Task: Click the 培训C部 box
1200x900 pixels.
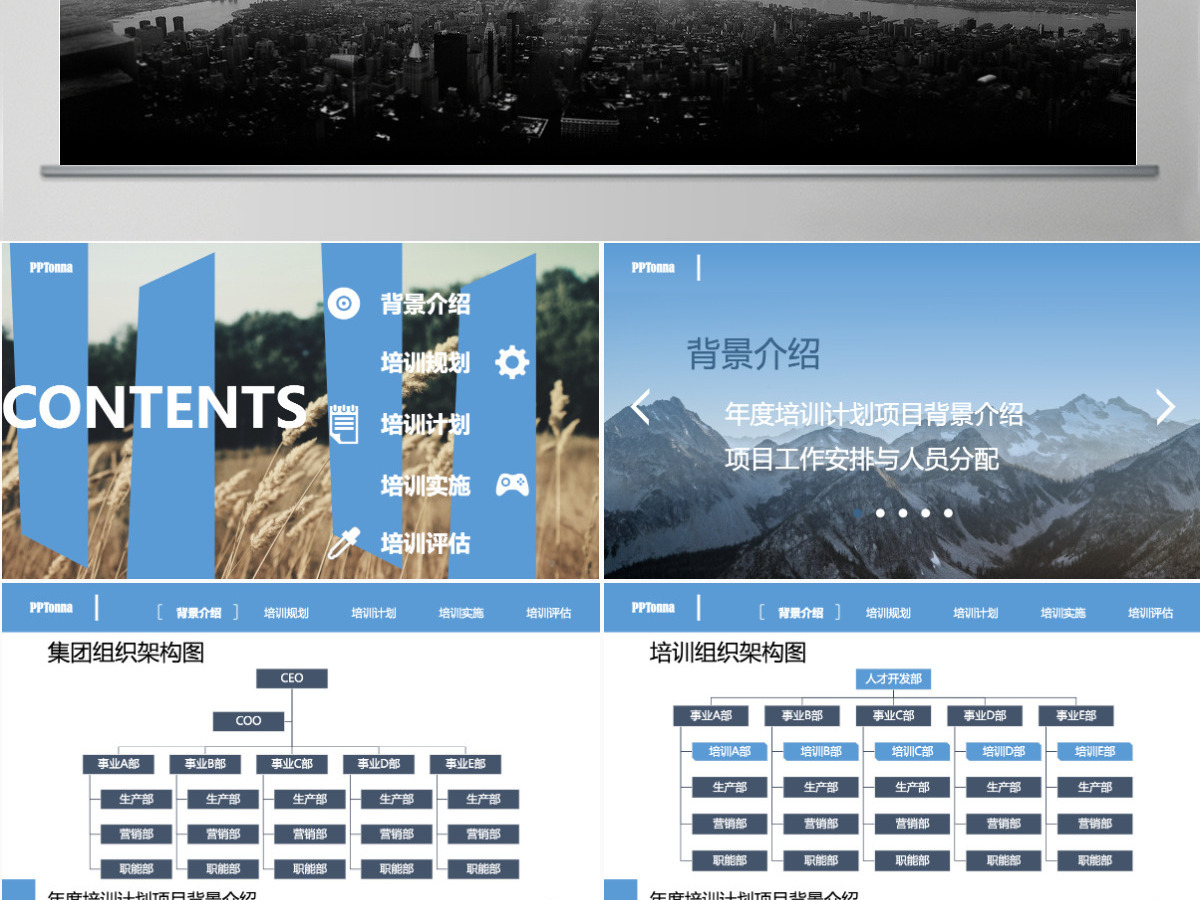Action: point(912,752)
